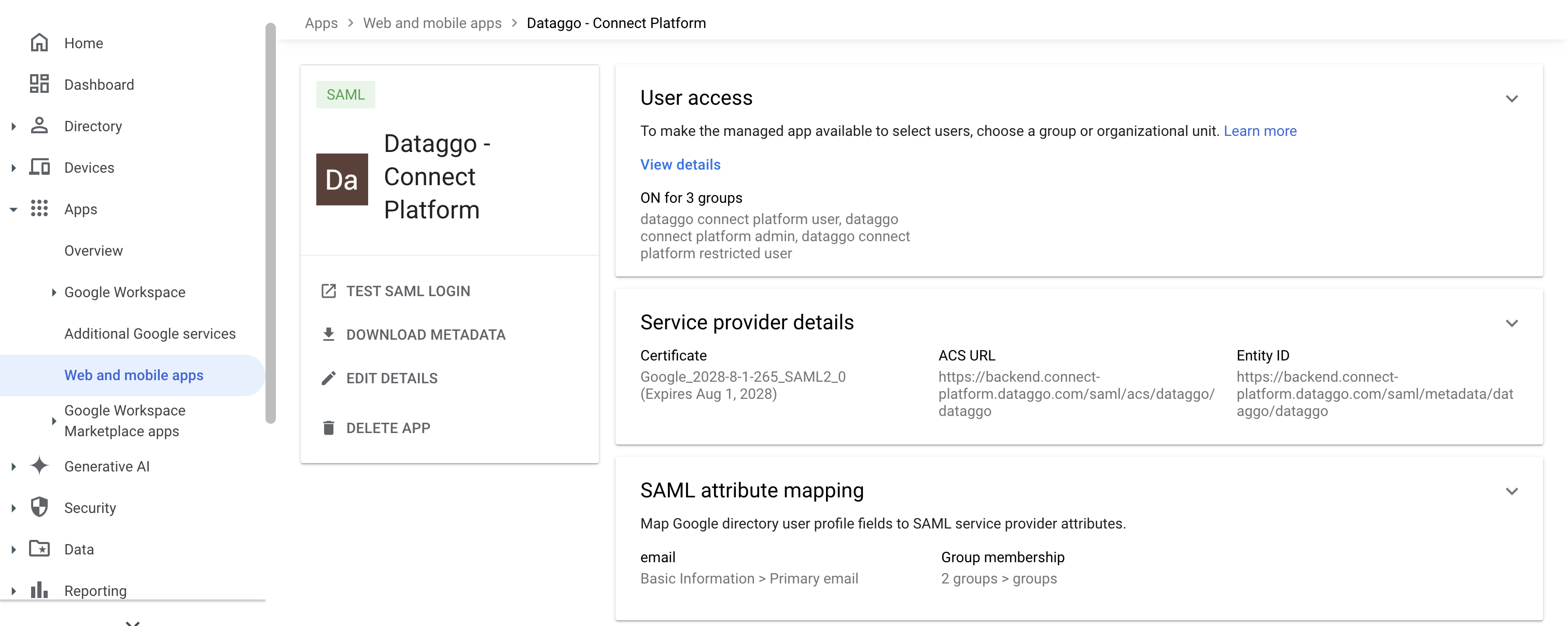1568x626 pixels.
Task: Click the Devices sidebar icon
Action: 39,168
